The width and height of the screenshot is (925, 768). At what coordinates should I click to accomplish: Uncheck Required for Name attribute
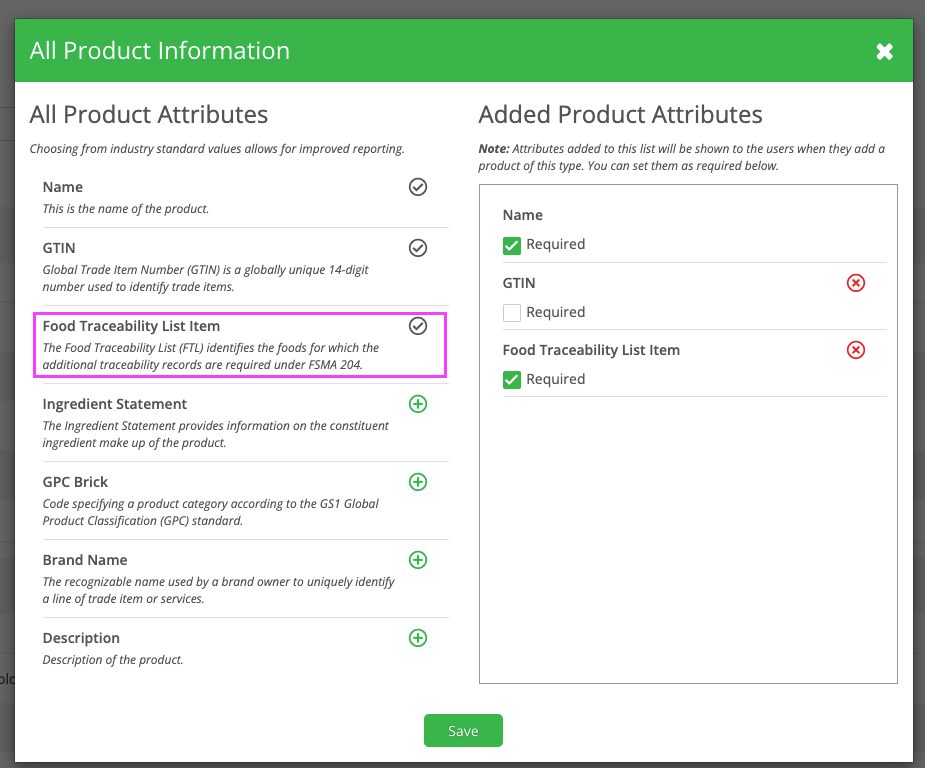512,245
